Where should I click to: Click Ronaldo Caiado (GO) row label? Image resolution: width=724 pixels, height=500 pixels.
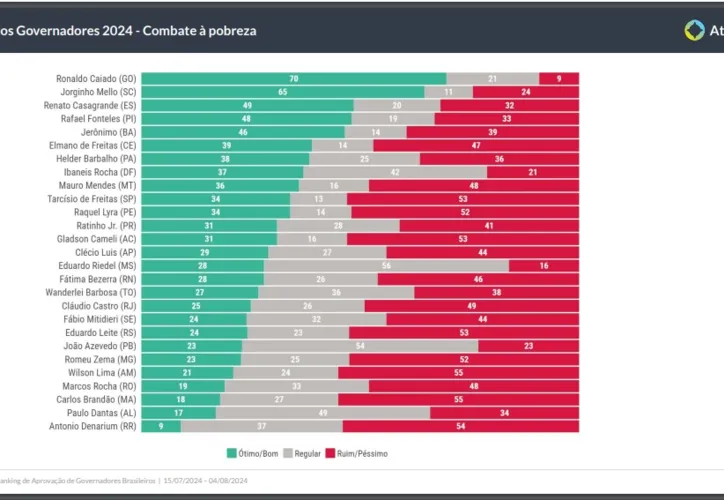tap(96, 78)
